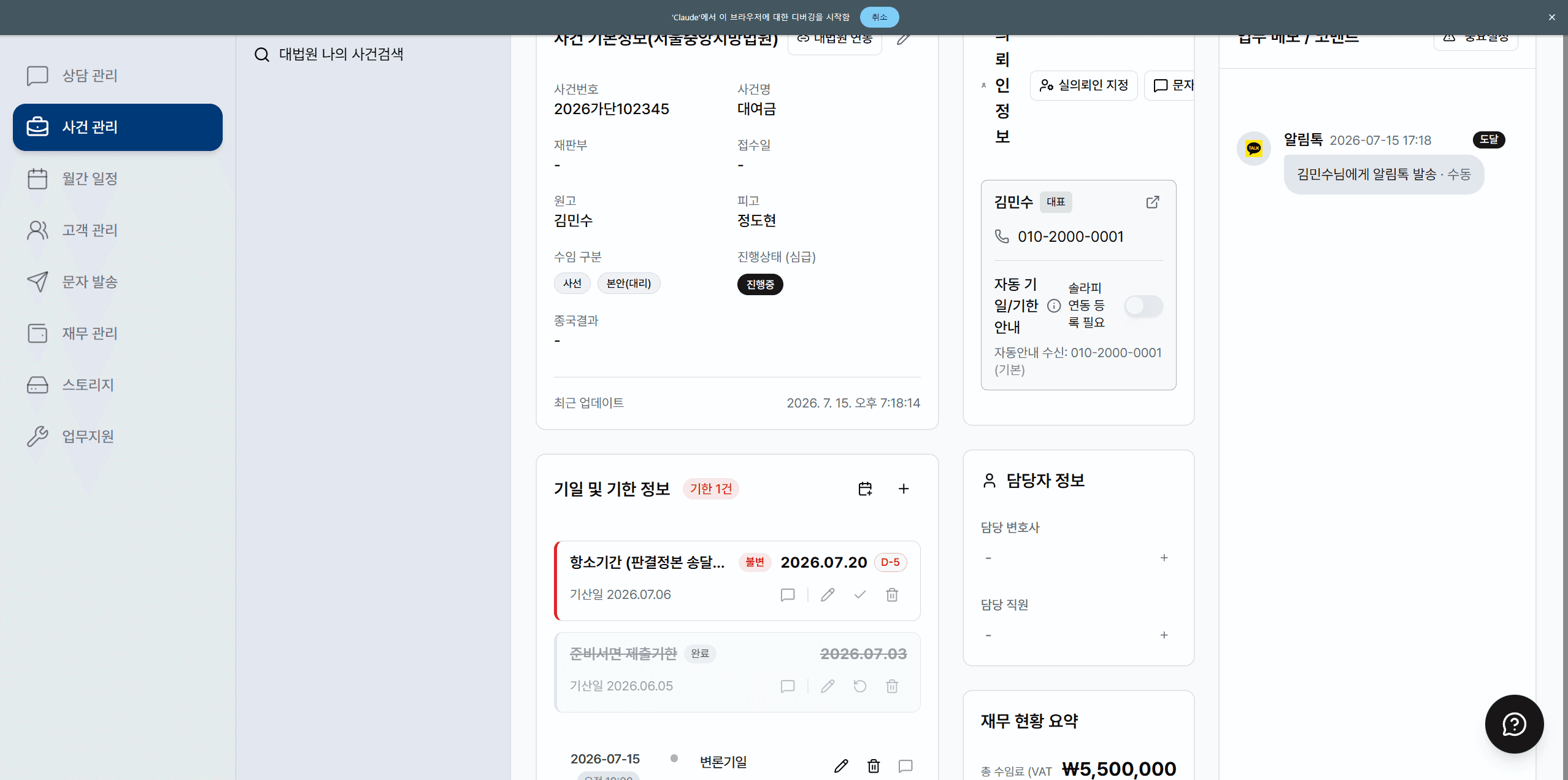Open comment icon for 항소기간 deadline
The image size is (1568, 780).
[788, 595]
